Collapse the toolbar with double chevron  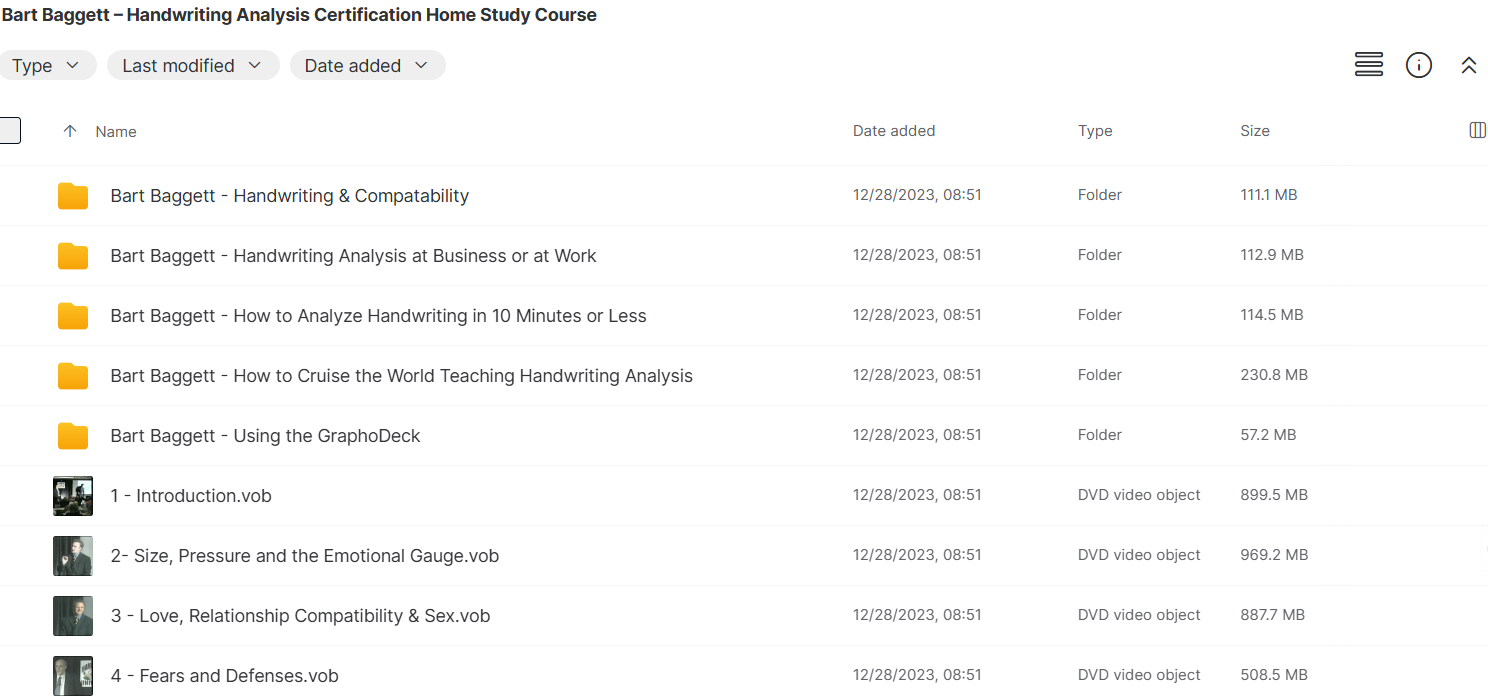click(x=1469, y=64)
